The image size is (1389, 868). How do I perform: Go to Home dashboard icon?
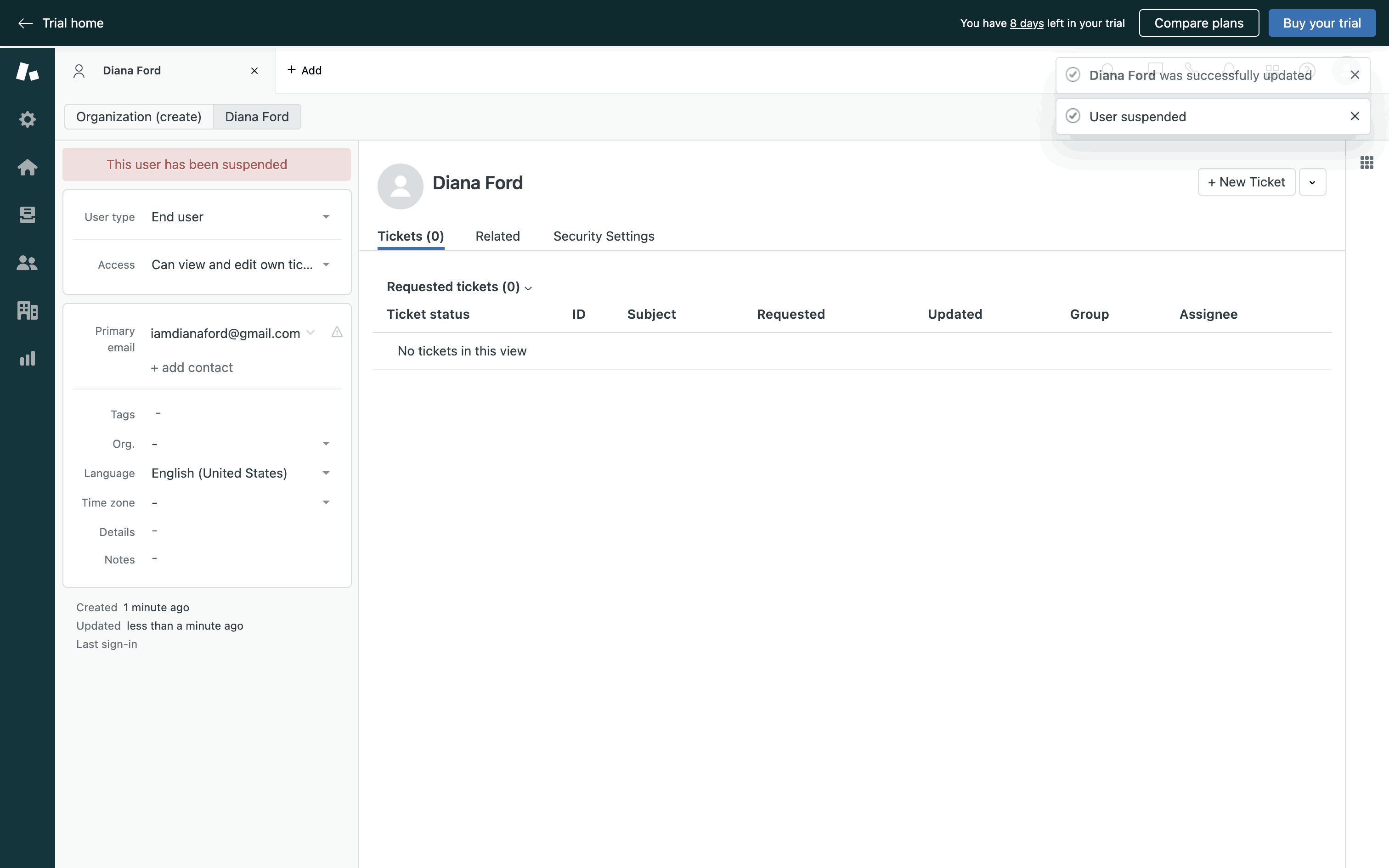pos(27,167)
